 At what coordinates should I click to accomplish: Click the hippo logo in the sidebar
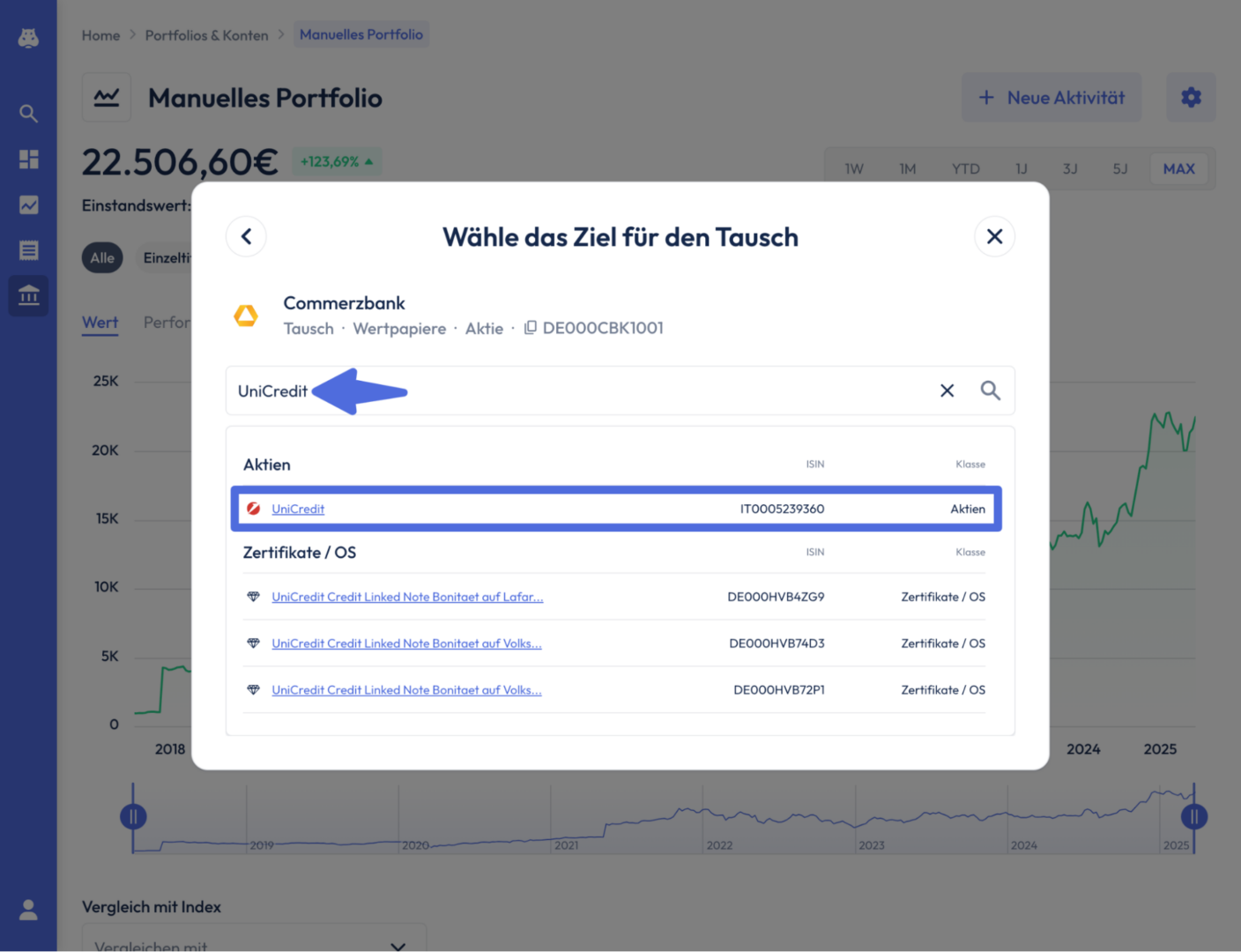28,38
